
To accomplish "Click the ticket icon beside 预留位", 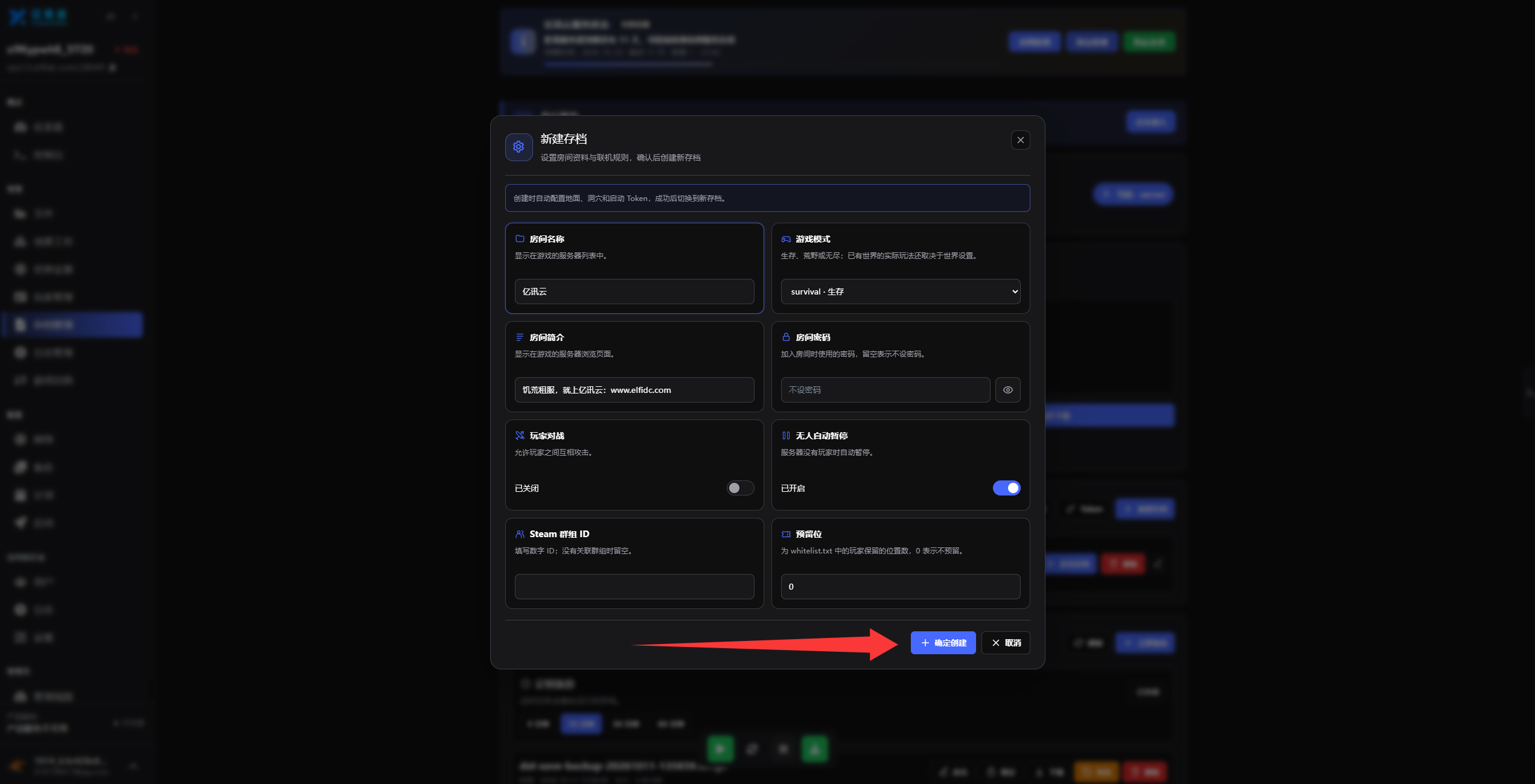I will pyautogui.click(x=786, y=534).
